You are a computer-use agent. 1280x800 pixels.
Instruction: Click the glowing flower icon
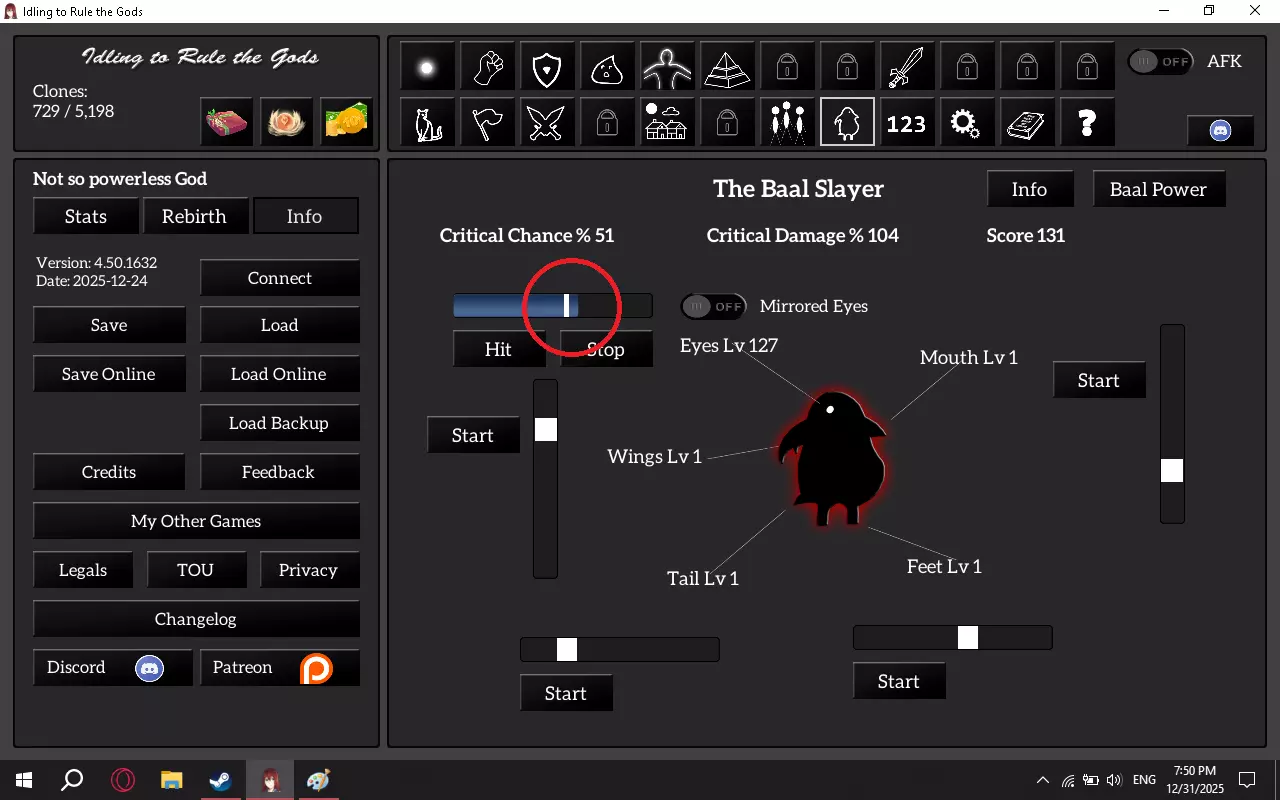coord(286,123)
